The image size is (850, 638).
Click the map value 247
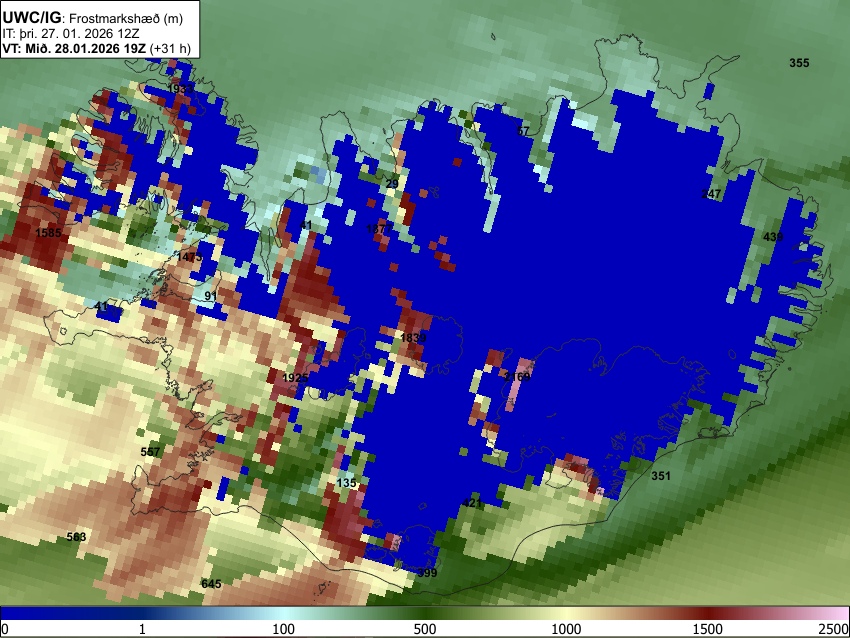point(711,194)
